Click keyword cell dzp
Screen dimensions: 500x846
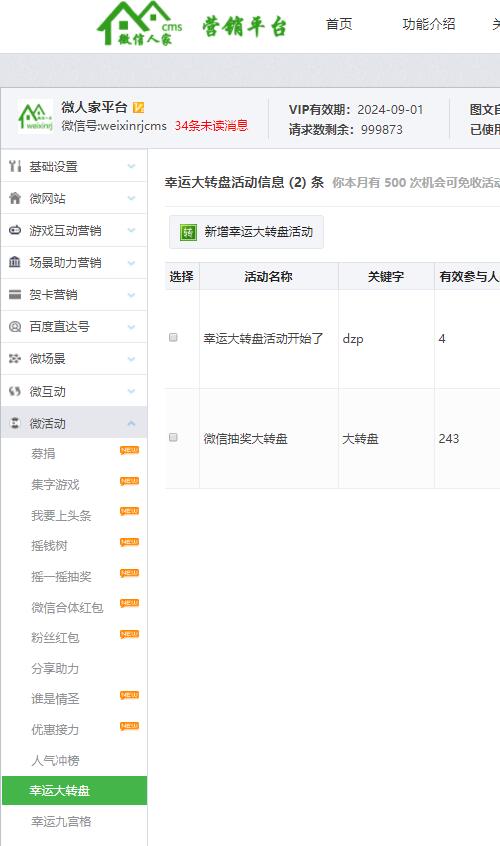pos(353,339)
